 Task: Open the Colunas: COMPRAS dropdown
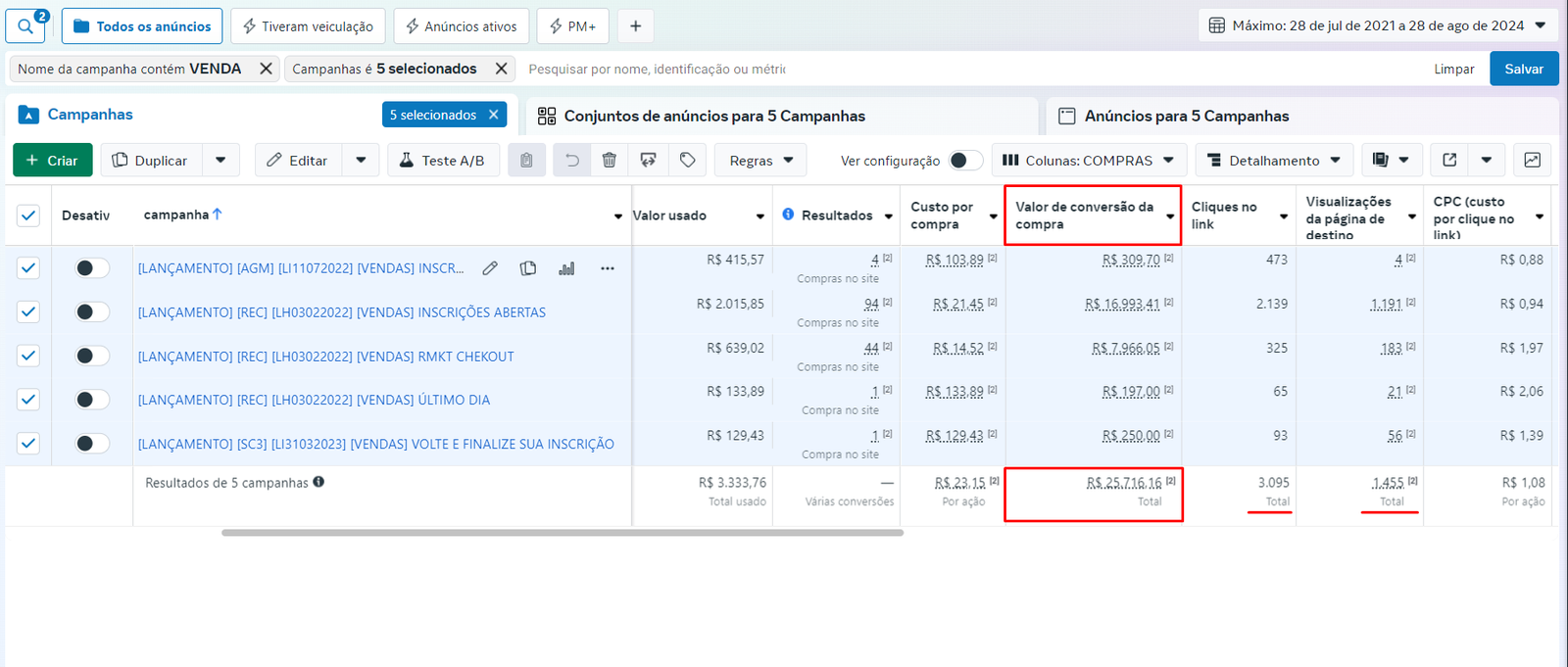point(1089,160)
